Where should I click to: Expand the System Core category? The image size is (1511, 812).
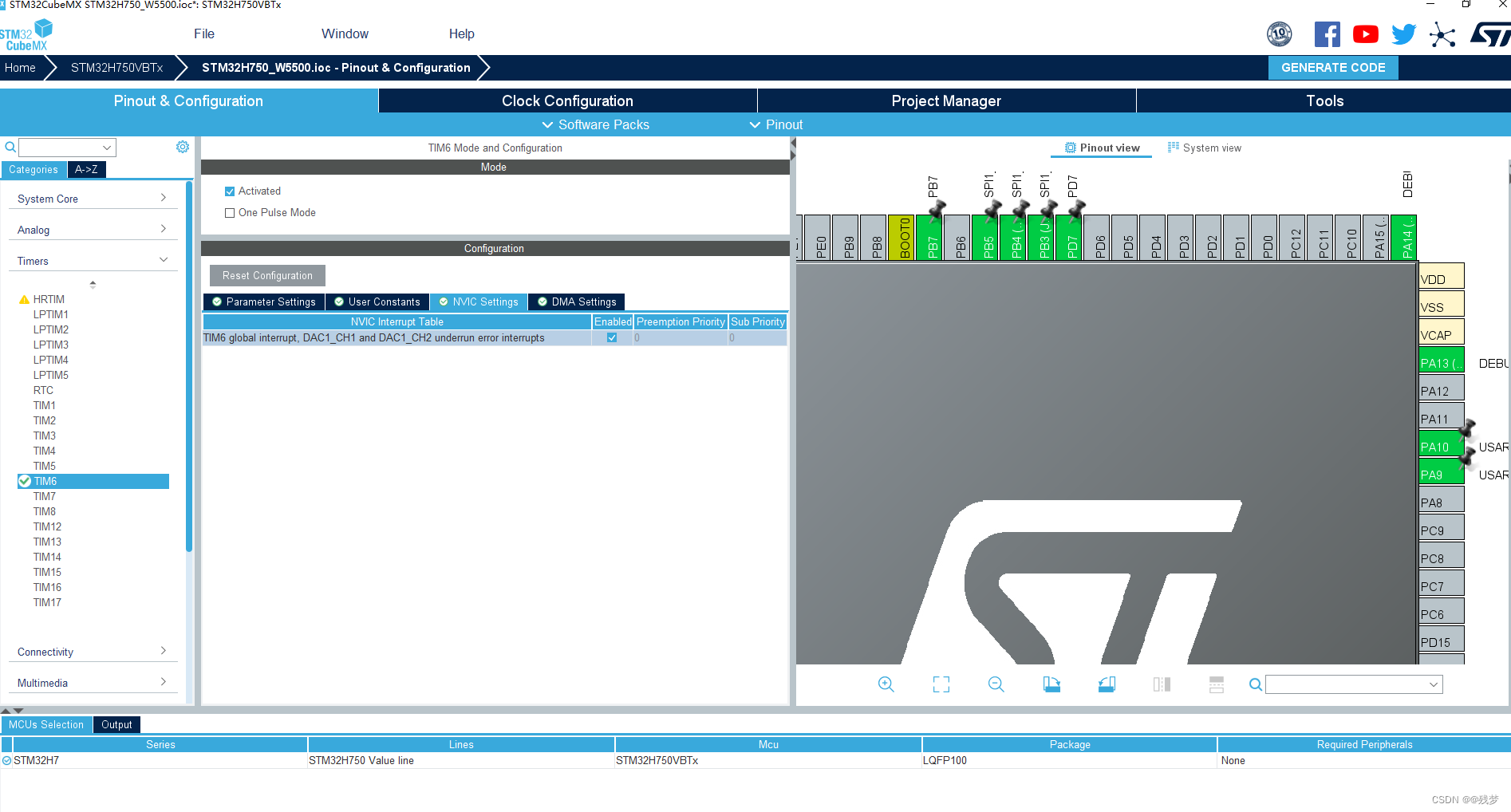click(x=92, y=199)
